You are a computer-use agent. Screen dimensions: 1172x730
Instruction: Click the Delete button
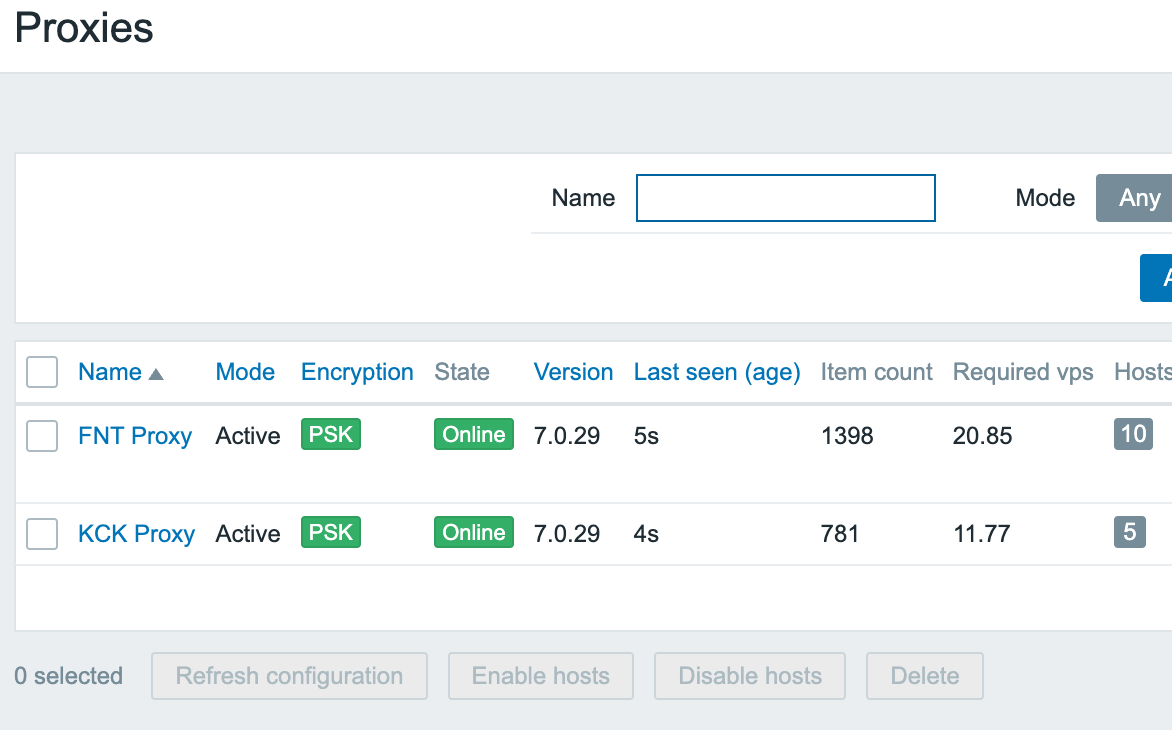pos(925,676)
